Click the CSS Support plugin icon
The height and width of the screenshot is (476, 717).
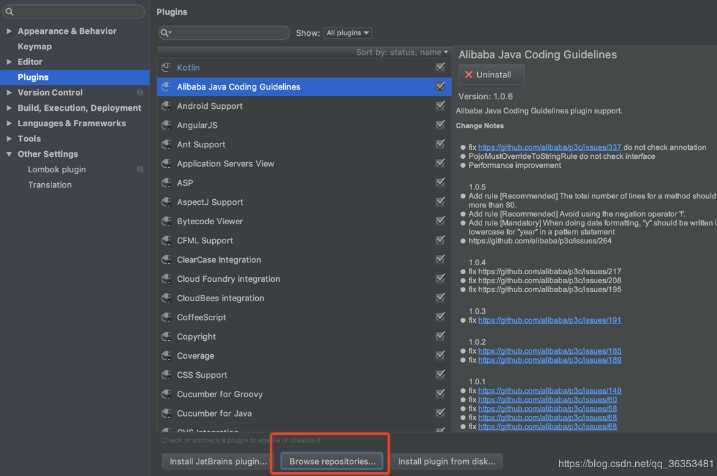pyautogui.click(x=166, y=374)
